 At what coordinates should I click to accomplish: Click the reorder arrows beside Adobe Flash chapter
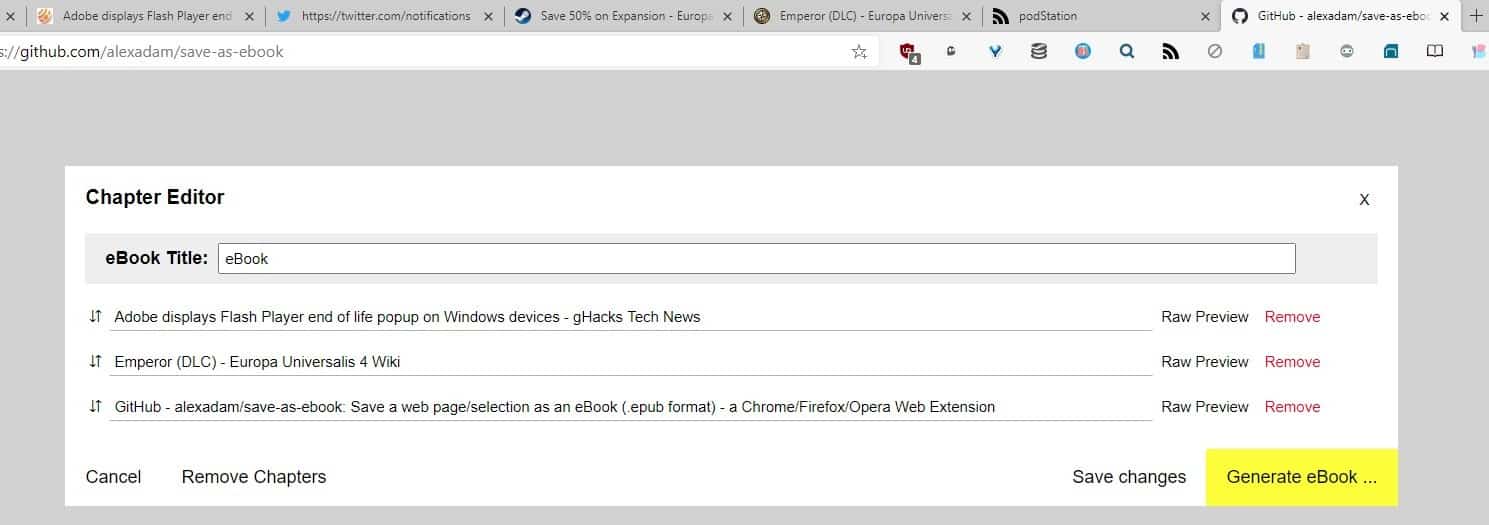click(95, 316)
